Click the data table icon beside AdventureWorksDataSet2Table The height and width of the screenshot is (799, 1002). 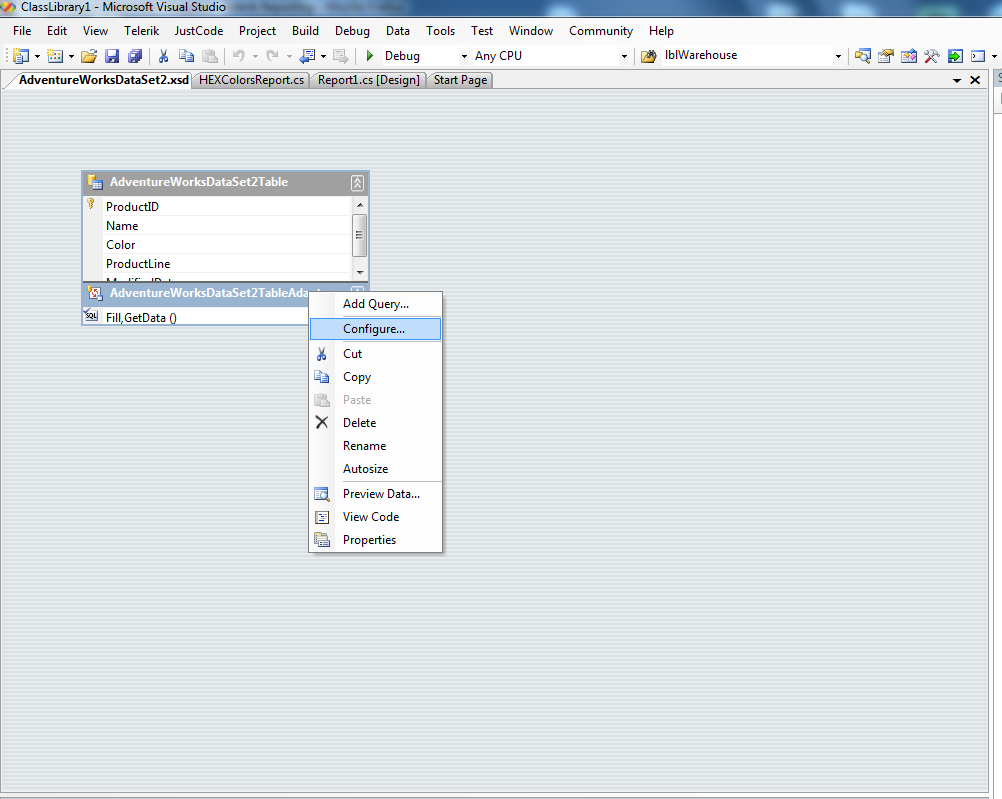tap(95, 182)
